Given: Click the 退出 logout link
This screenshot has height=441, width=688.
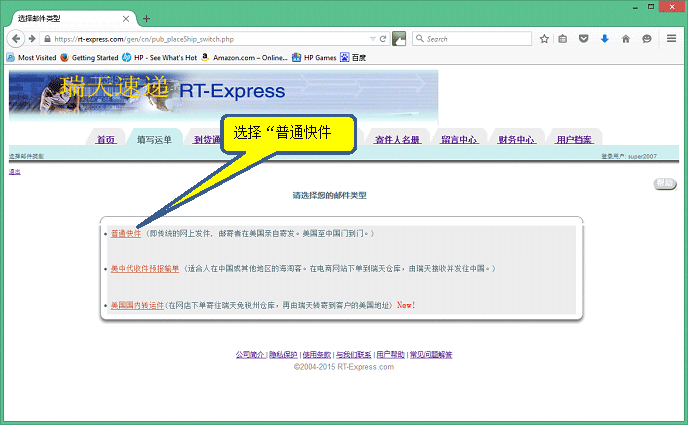Looking at the screenshot, I should [x=14, y=172].
